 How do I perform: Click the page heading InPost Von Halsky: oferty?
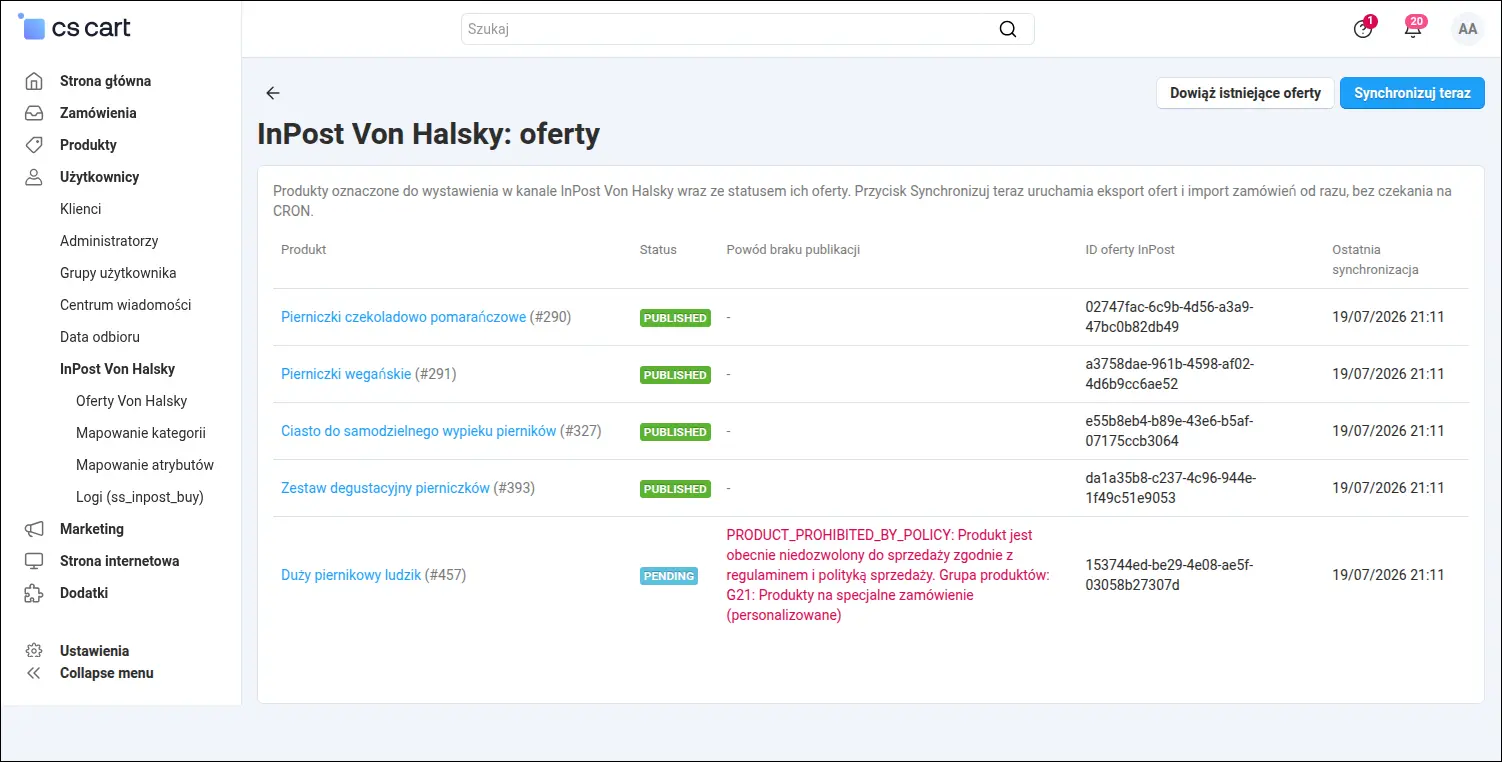coord(429,135)
